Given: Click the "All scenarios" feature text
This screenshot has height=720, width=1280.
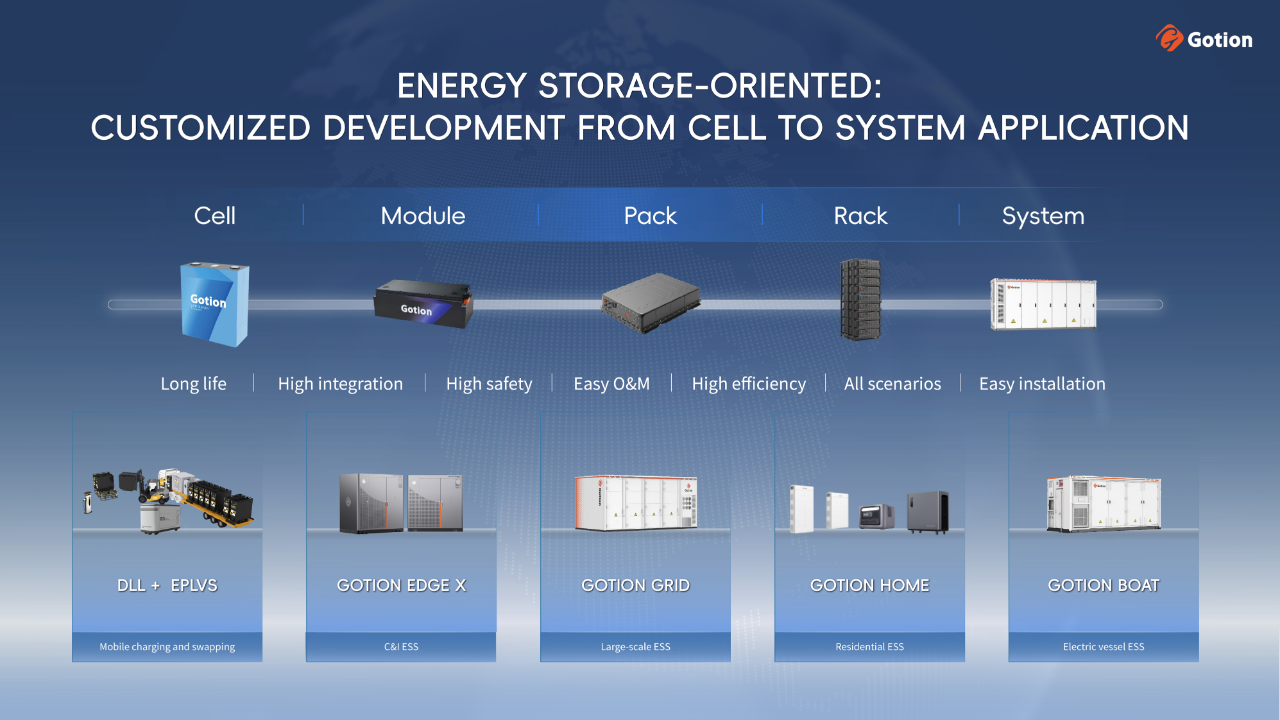Looking at the screenshot, I should pyautogui.click(x=893, y=384).
